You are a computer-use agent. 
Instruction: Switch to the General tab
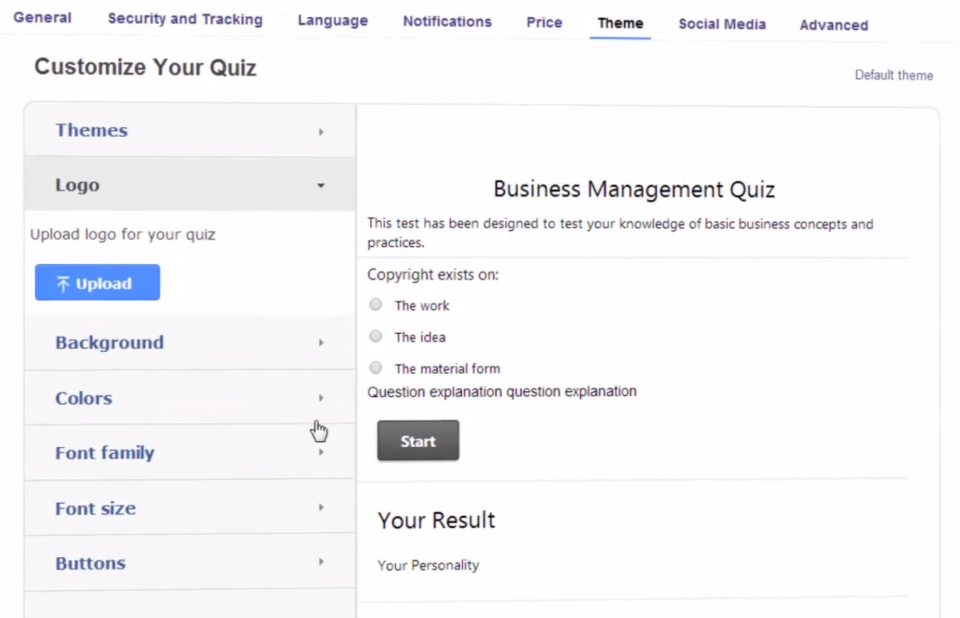(x=42, y=17)
